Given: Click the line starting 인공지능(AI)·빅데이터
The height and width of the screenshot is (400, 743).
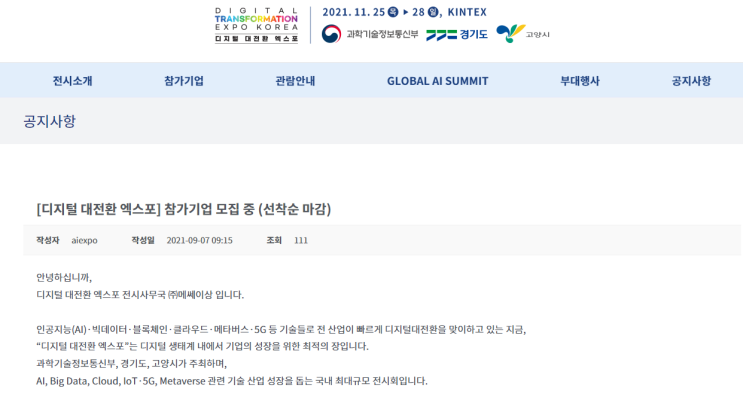Looking at the screenshot, I should click(281, 329).
